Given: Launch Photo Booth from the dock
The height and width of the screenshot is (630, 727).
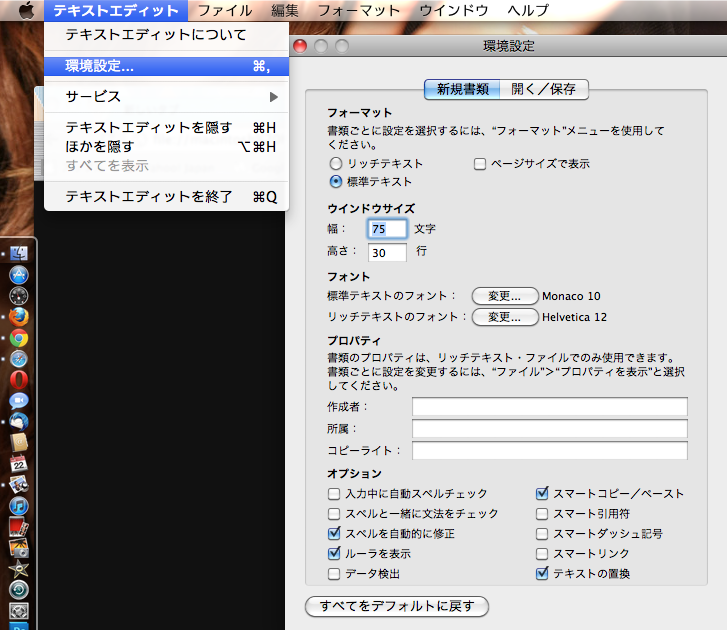Looking at the screenshot, I should coord(19,527).
